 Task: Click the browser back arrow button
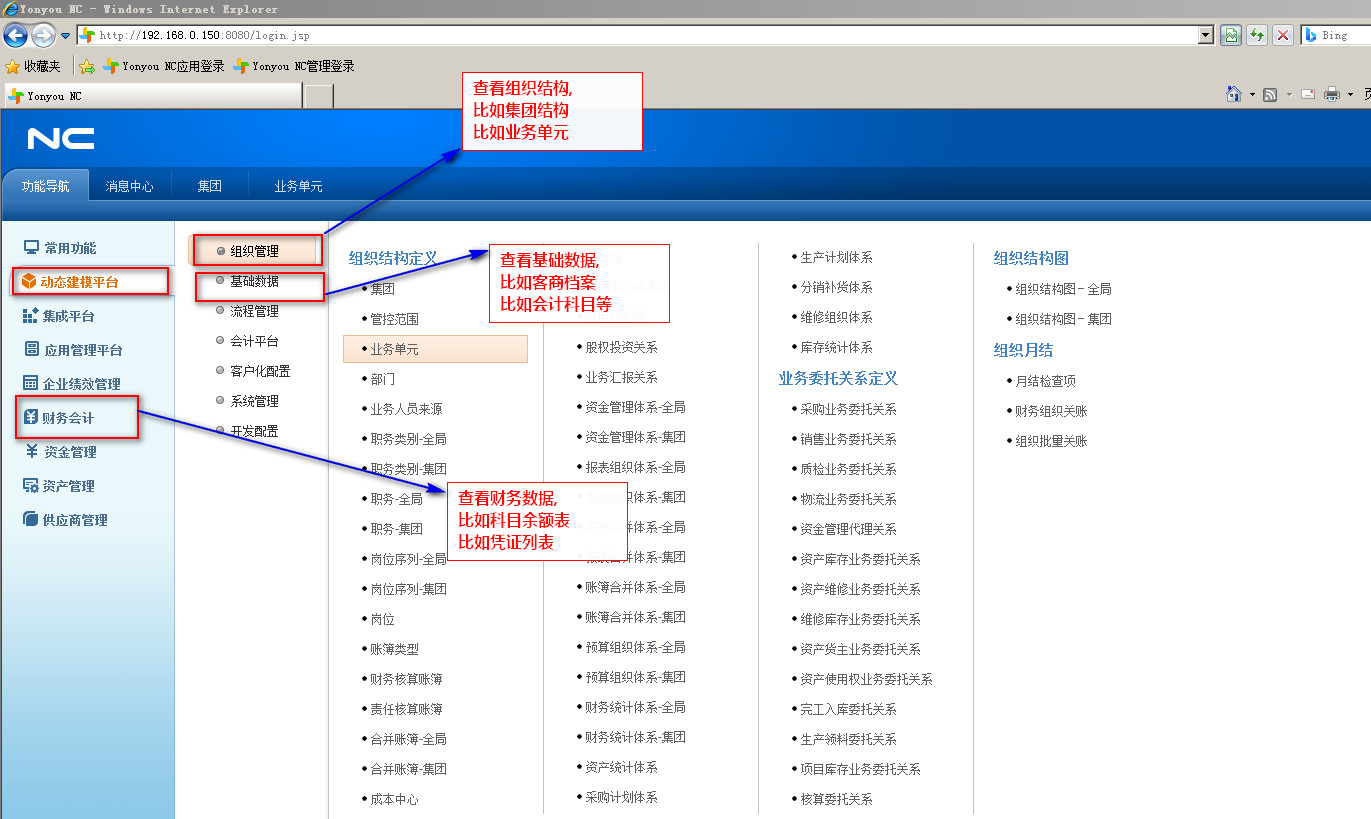coord(15,35)
